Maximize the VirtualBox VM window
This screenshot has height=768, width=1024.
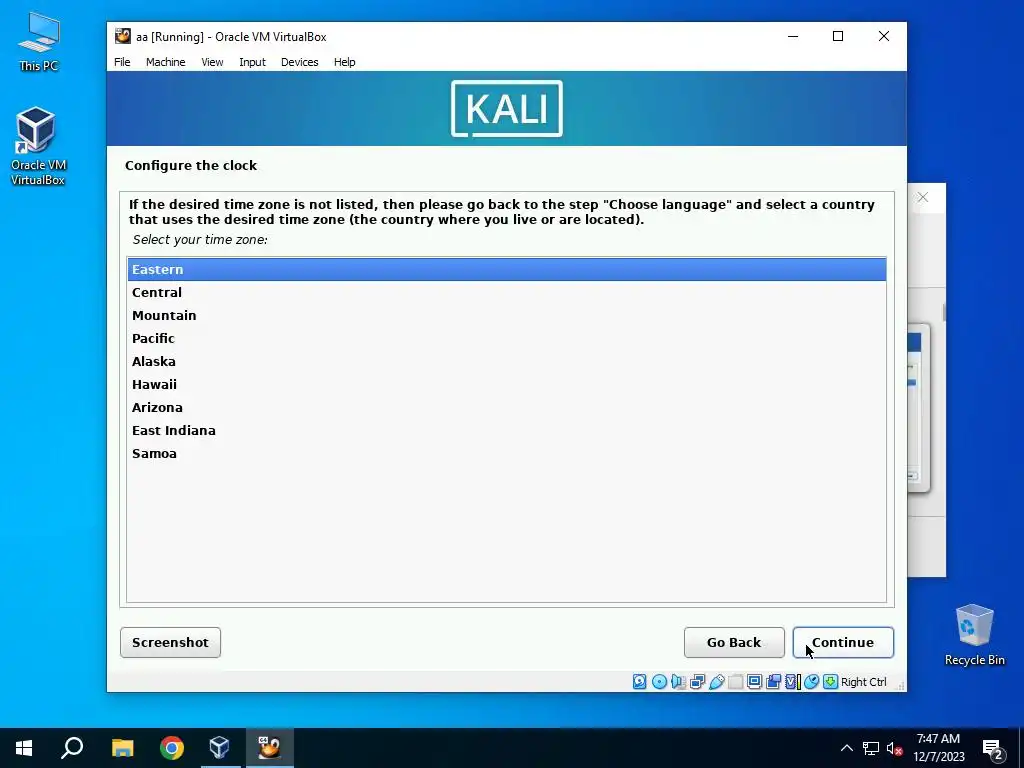point(838,37)
